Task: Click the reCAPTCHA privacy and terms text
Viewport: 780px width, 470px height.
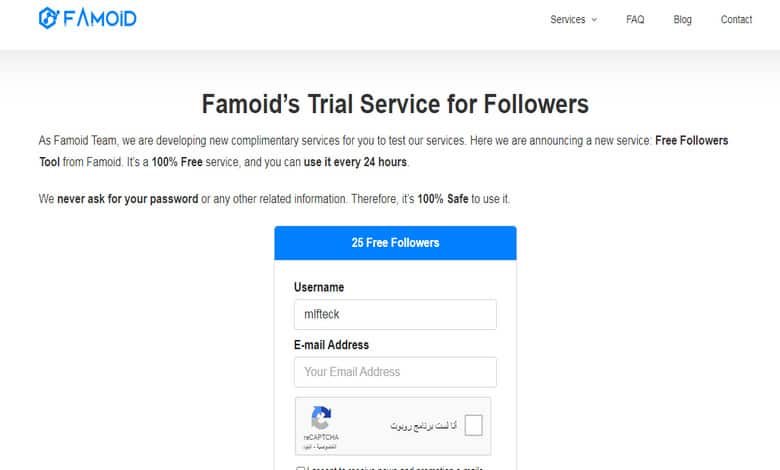Action: [321, 447]
